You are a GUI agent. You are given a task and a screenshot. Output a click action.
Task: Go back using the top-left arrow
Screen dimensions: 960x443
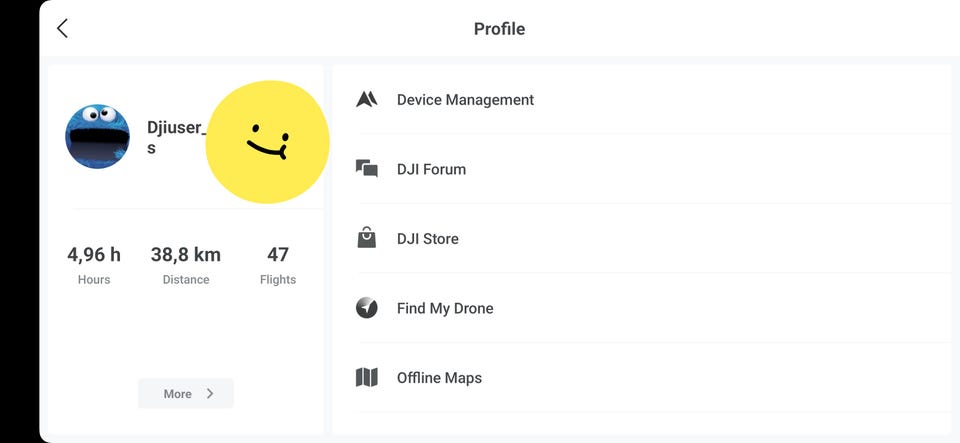click(x=62, y=28)
